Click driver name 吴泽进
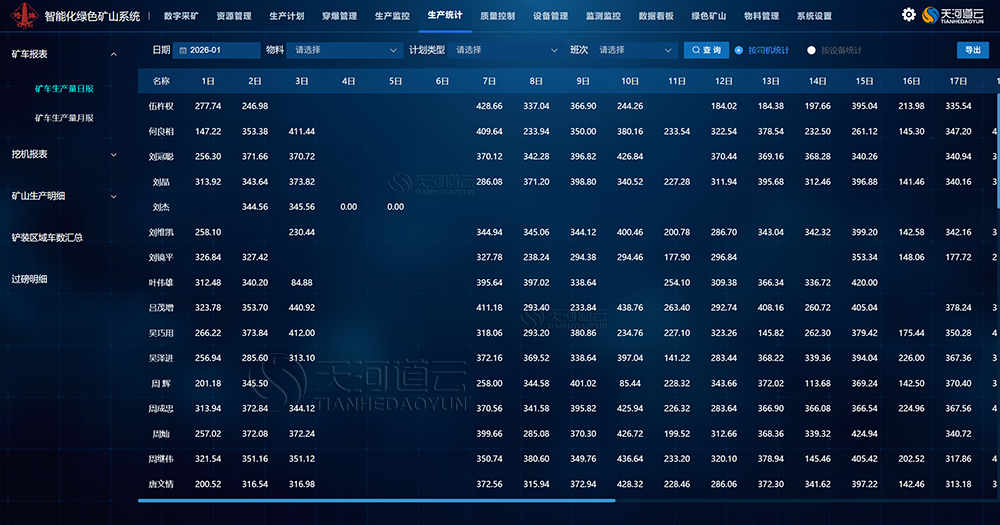Screen dimensions: 1000x525 point(161,359)
